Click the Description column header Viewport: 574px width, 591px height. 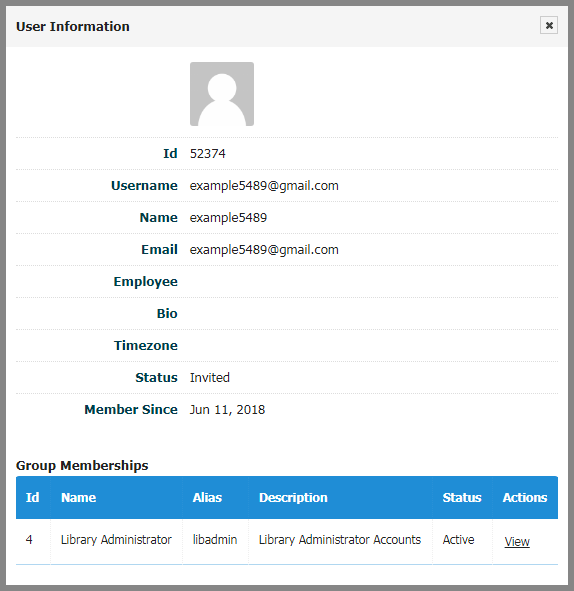point(340,498)
